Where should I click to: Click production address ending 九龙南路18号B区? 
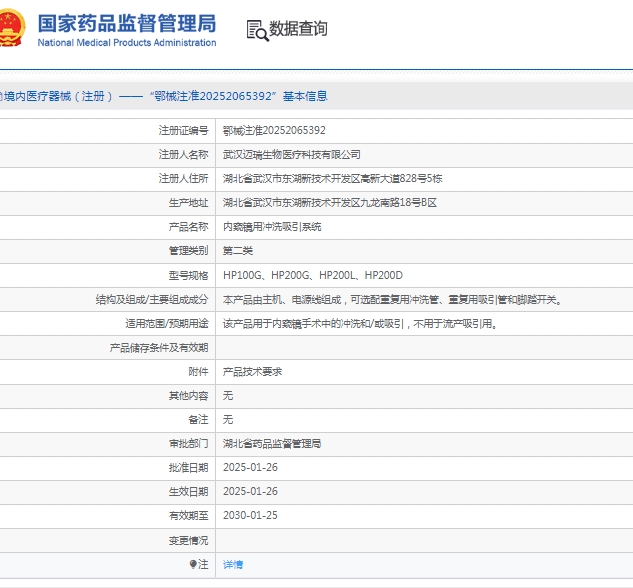point(330,203)
